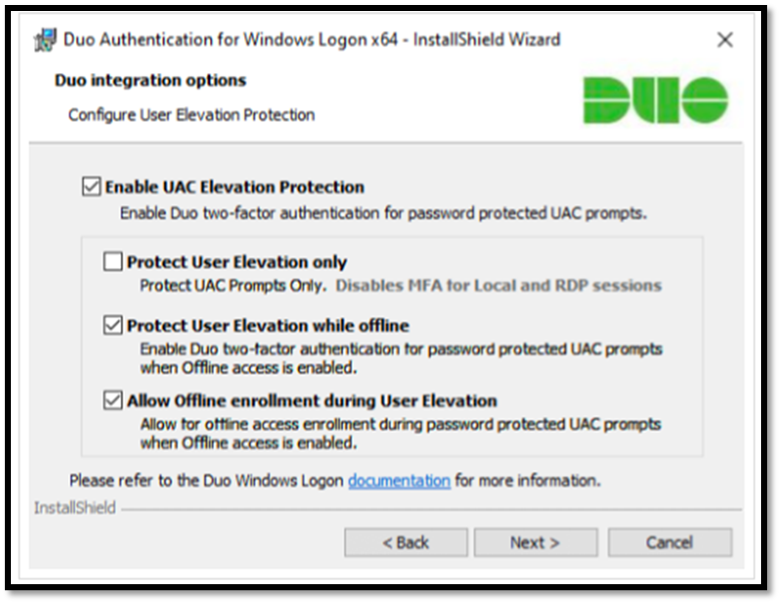This screenshot has width=780, height=603.
Task: Open the Duo Windows Logon documentation link
Action: (399, 481)
